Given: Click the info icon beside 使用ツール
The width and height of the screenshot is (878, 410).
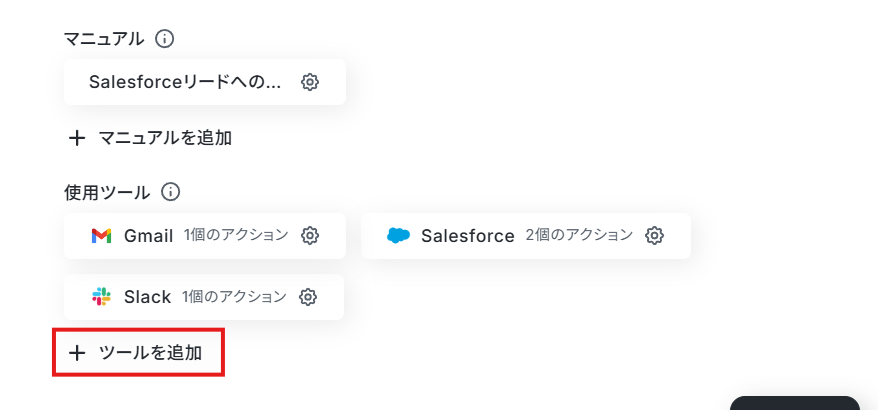Looking at the screenshot, I should tap(170, 192).
